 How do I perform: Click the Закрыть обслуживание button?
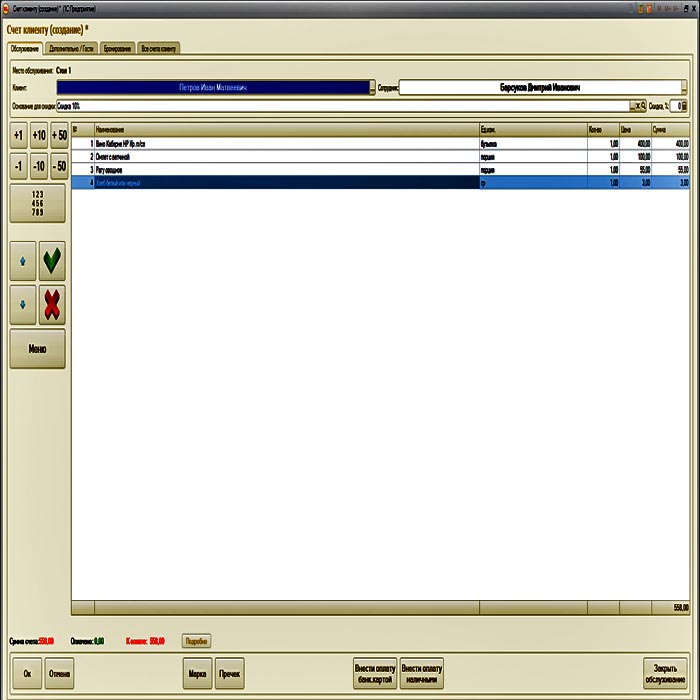pos(665,675)
